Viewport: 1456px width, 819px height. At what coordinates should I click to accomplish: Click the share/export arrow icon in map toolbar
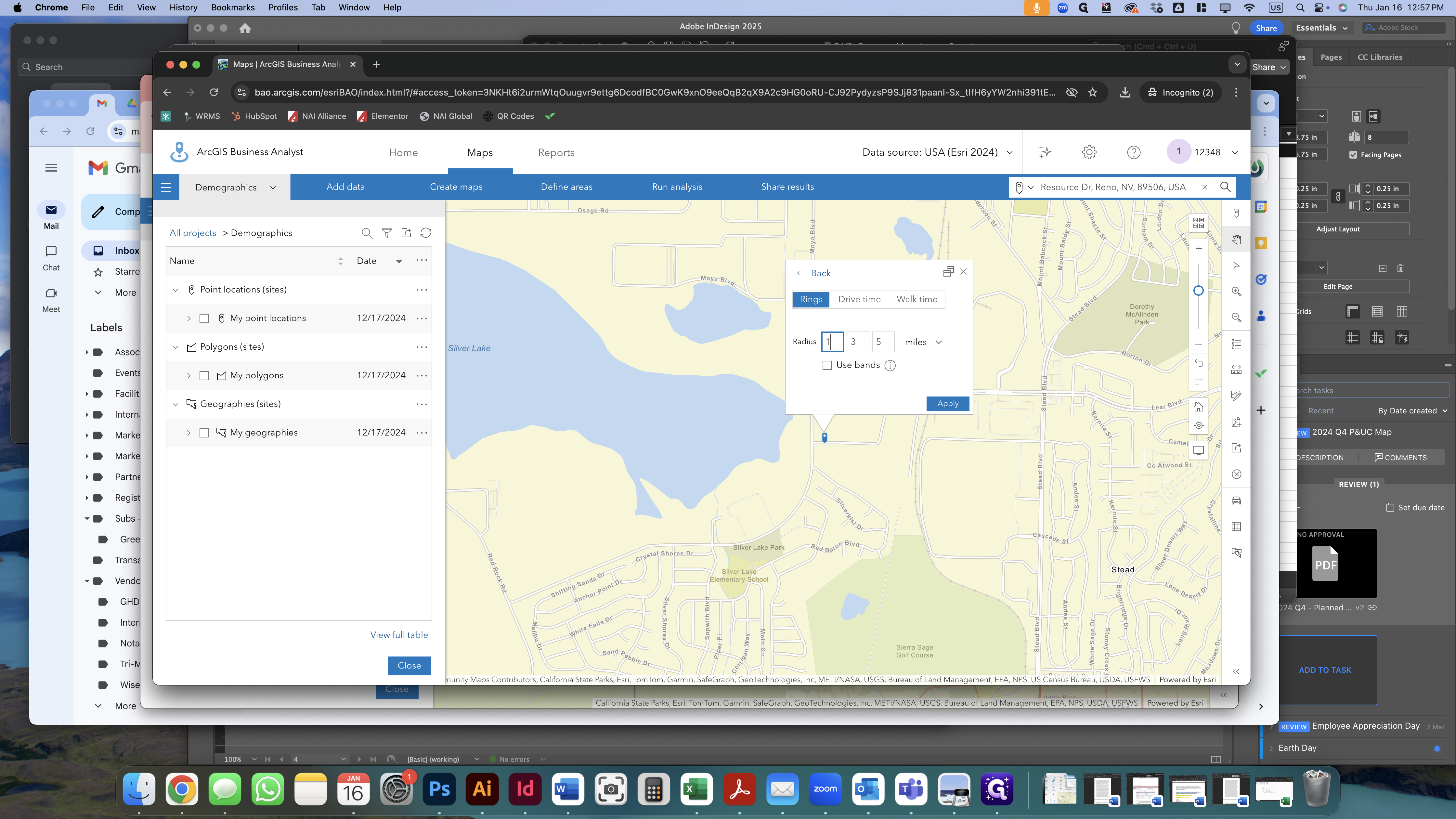click(x=1236, y=448)
